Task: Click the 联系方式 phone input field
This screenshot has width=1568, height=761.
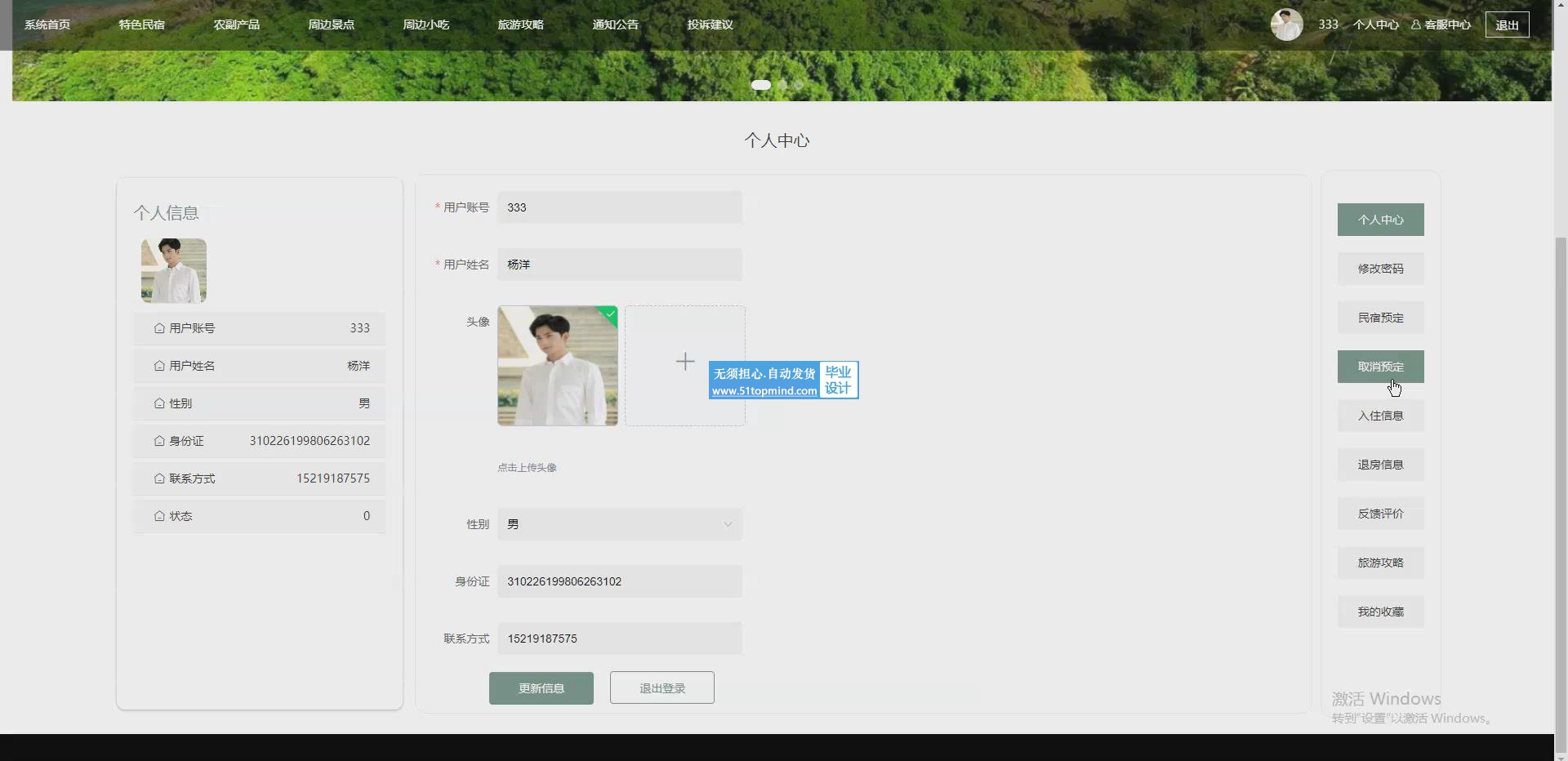Action: click(620, 639)
